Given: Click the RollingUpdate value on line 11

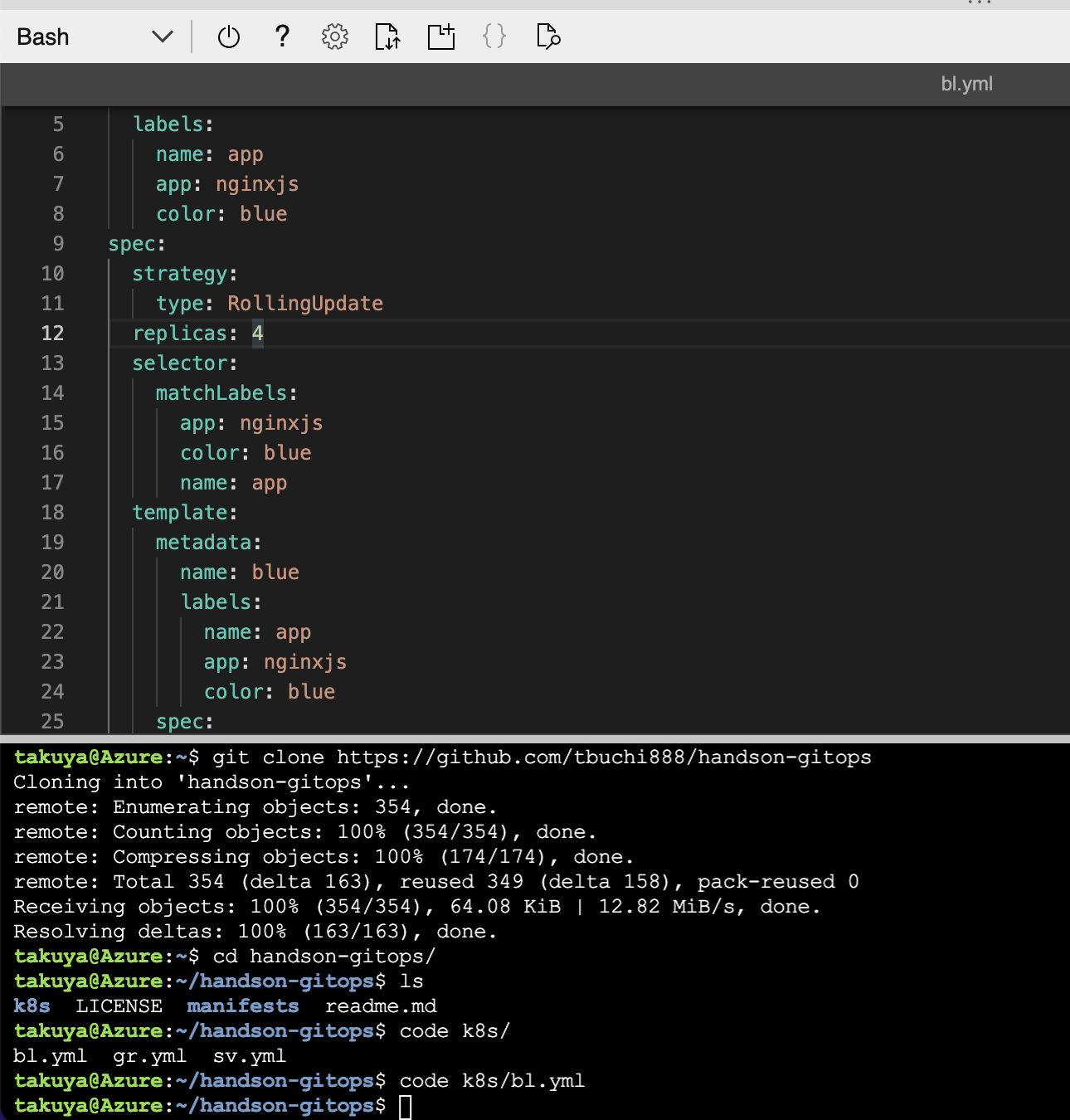Looking at the screenshot, I should point(305,304).
